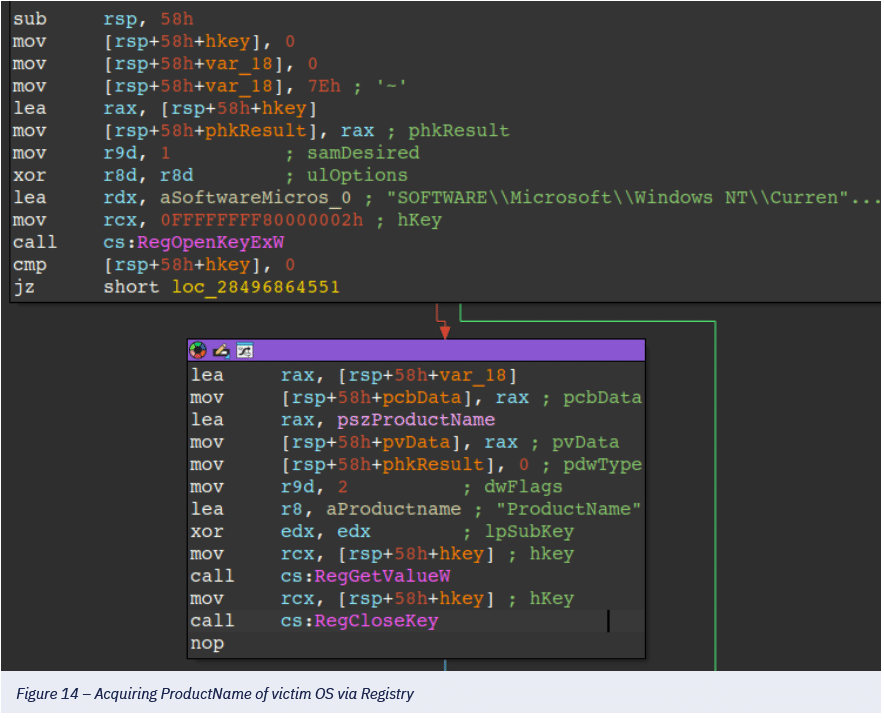The height and width of the screenshot is (724, 884).
Task: Click the Figure 14 caption text
Action: click(214, 694)
